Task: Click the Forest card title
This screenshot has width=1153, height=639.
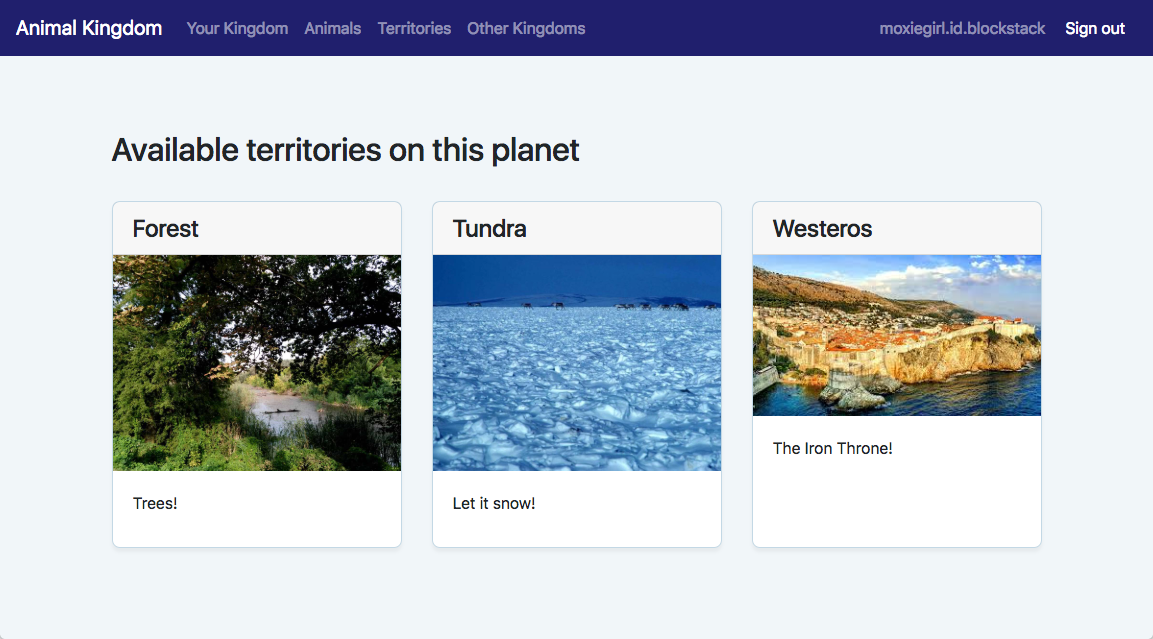Action: [166, 229]
